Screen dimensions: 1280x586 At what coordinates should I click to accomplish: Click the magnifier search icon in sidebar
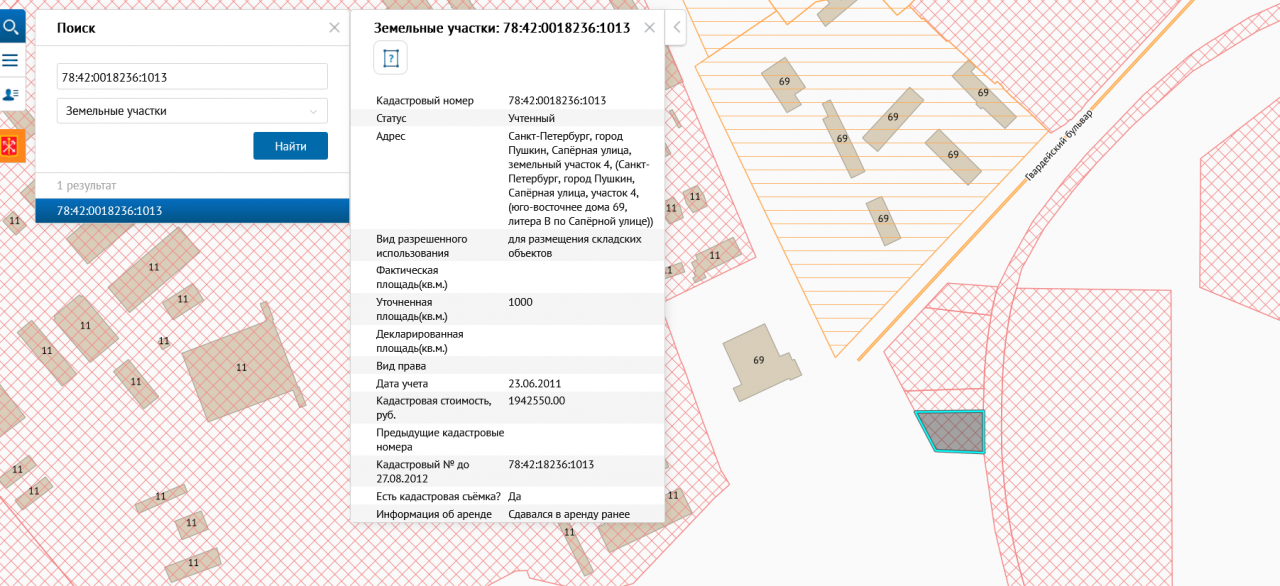(x=12, y=25)
